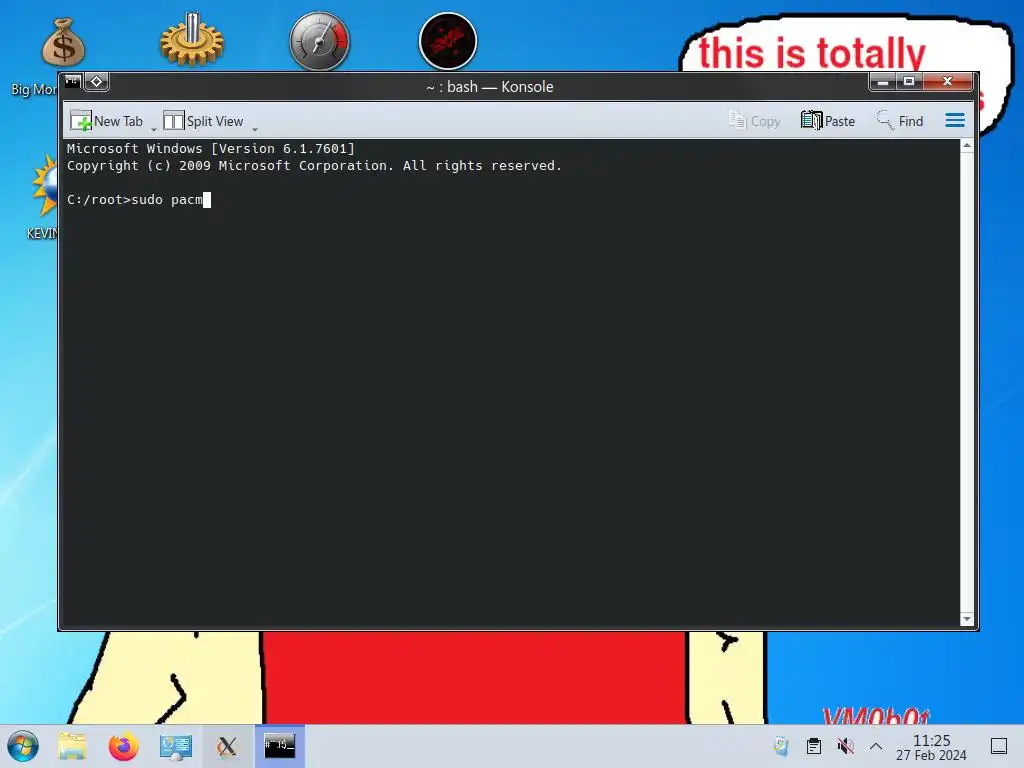Click the Microsoft Corporation copyright line
1024x768 pixels.
pos(314,166)
